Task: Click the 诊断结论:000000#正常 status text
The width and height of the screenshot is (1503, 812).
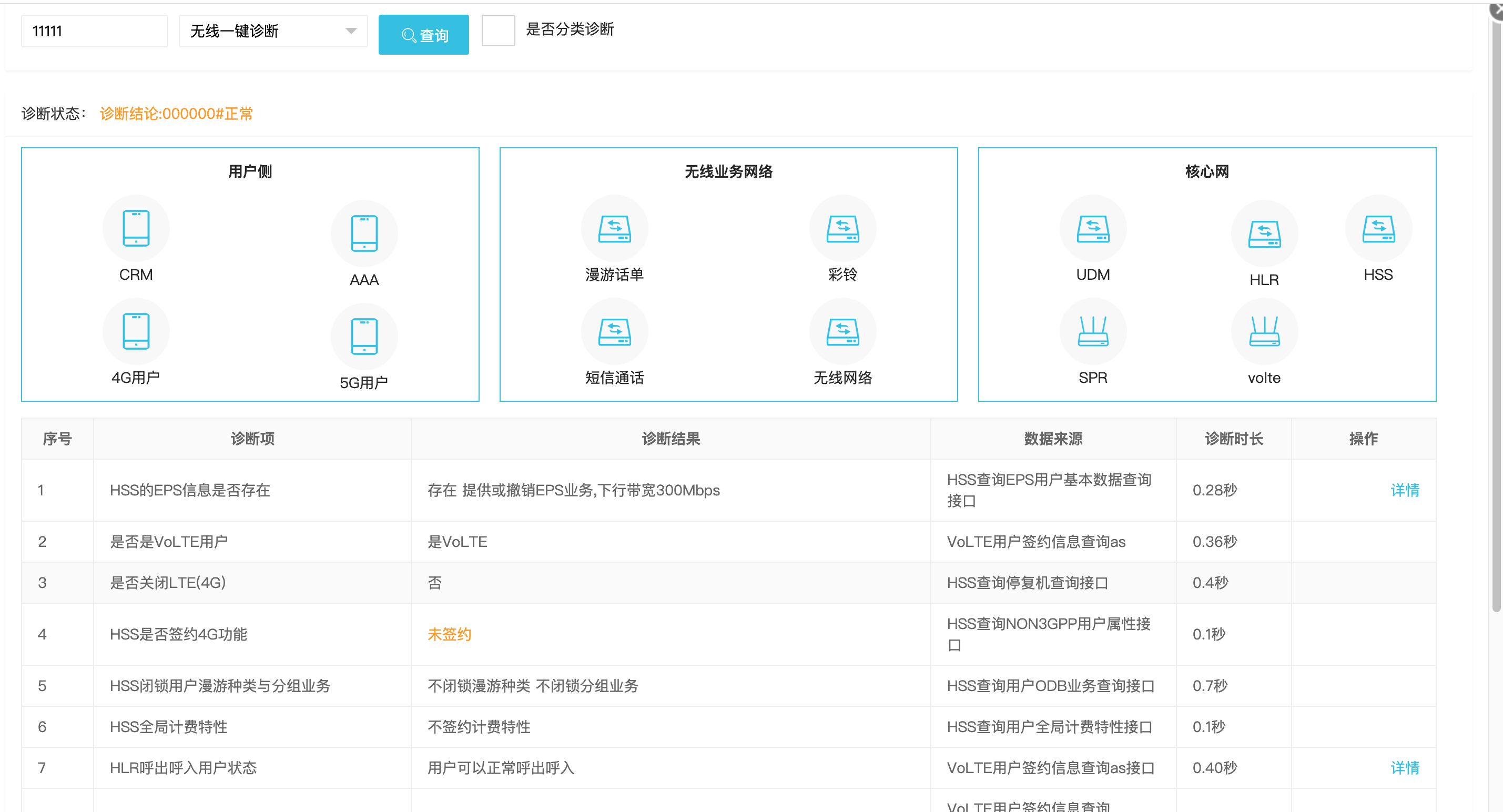Action: pos(176,113)
